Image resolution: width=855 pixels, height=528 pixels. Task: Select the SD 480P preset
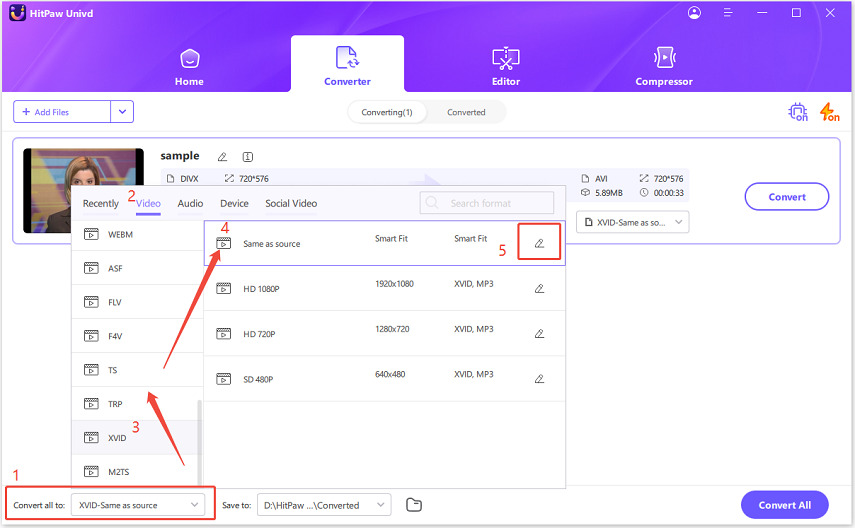384,379
